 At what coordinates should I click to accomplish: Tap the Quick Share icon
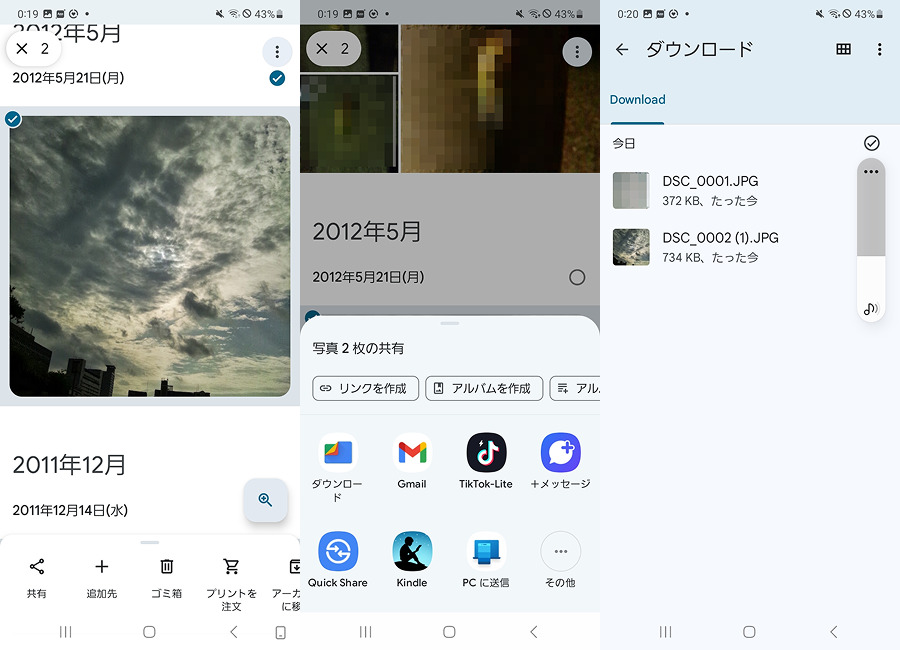pos(338,553)
